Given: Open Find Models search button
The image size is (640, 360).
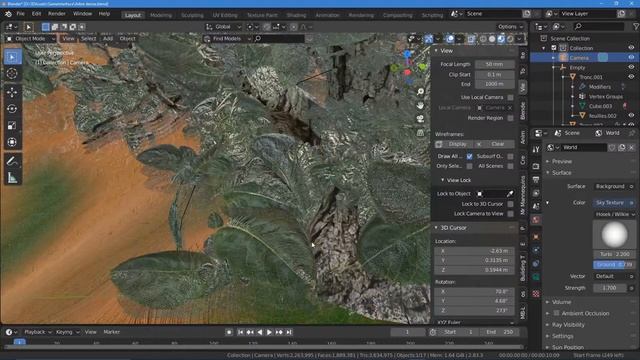Looking at the screenshot, I should [x=227, y=39].
